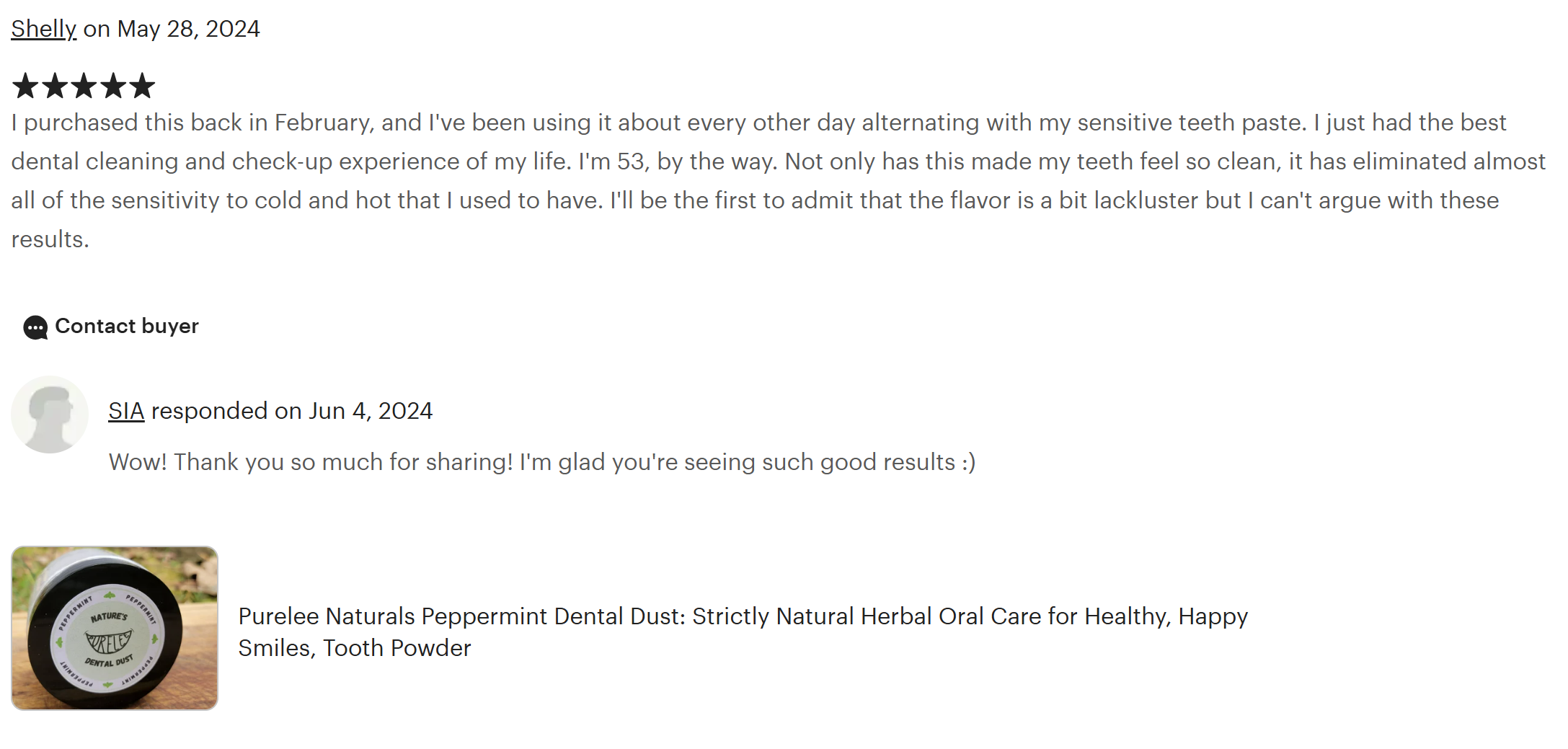Open the SIA shop owner link
Viewport: 1568px width, 749px height.
point(126,411)
